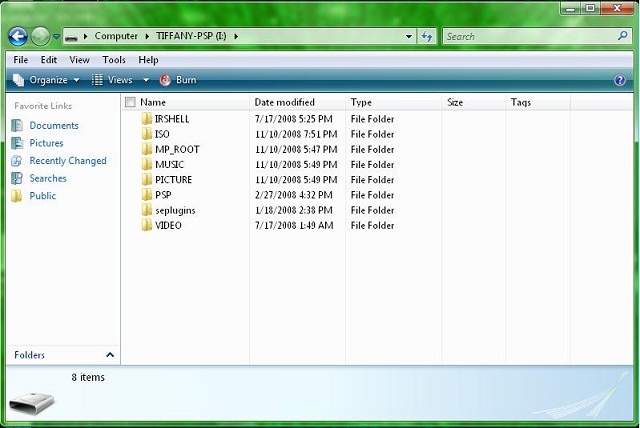Select the seplugins folder icon

click(x=146, y=210)
